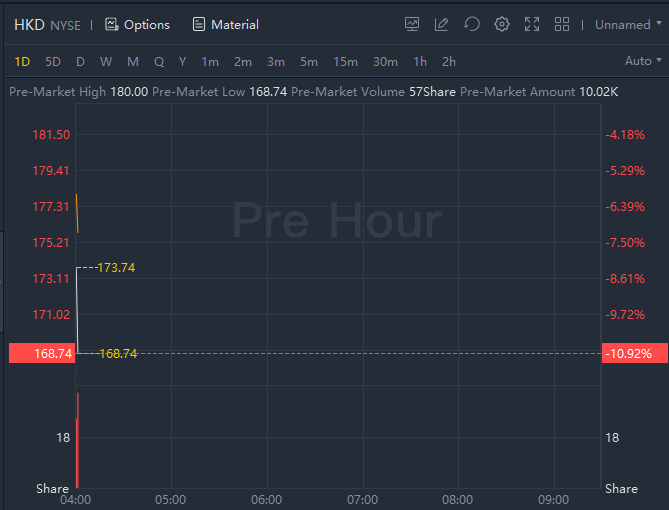Refresh the chart data
Image resolution: width=669 pixels, height=510 pixels.
[472, 24]
